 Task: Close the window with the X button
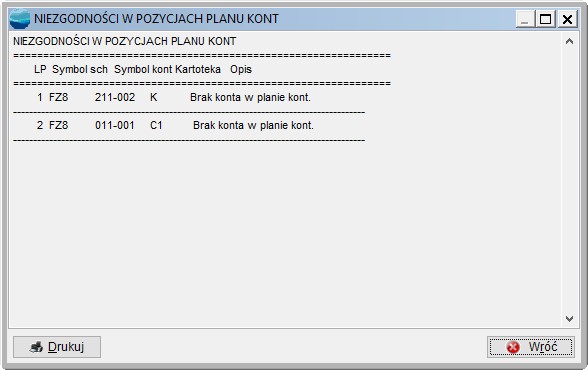coord(567,19)
